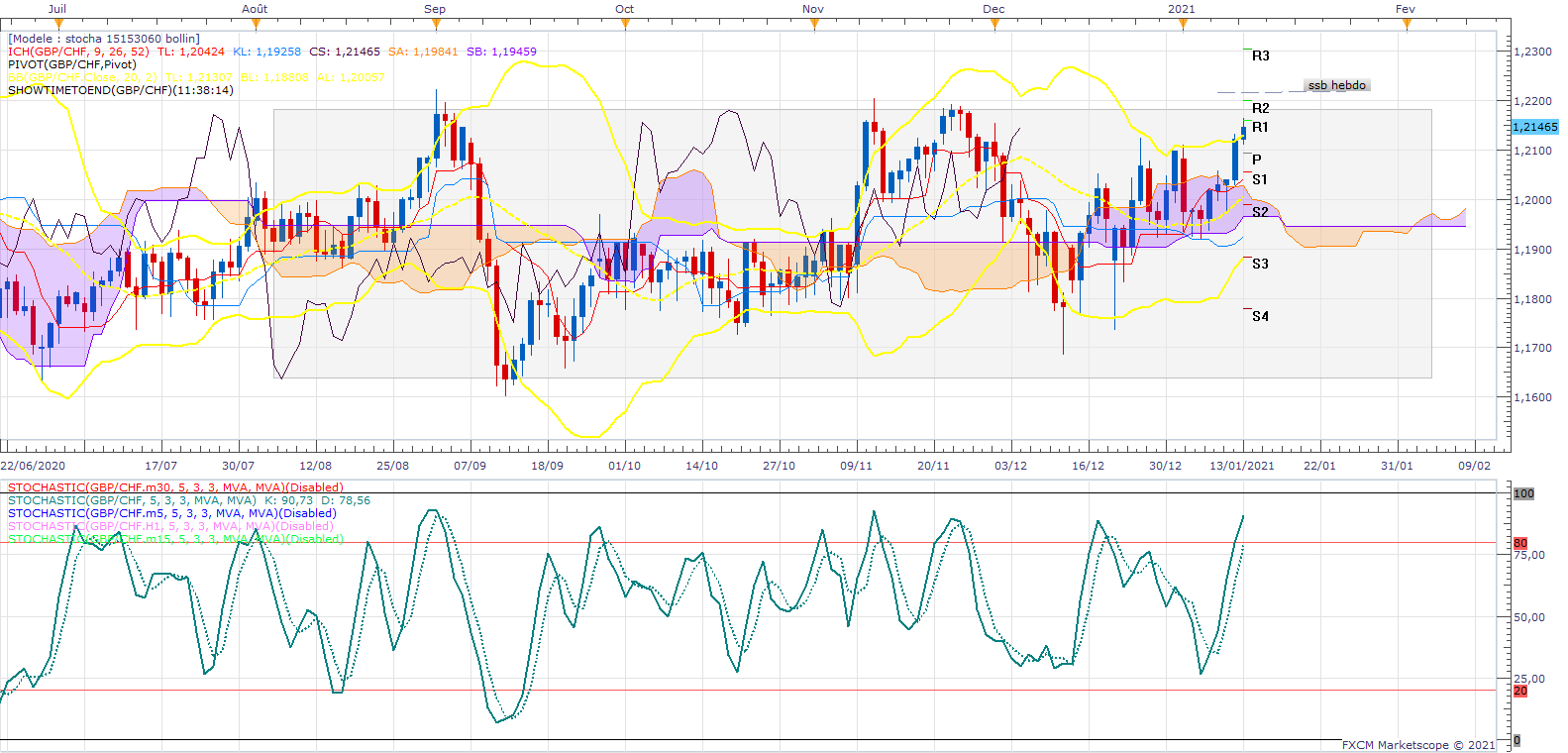1568x753 pixels.
Task: Click the S3 pivot level label
Action: (1260, 264)
